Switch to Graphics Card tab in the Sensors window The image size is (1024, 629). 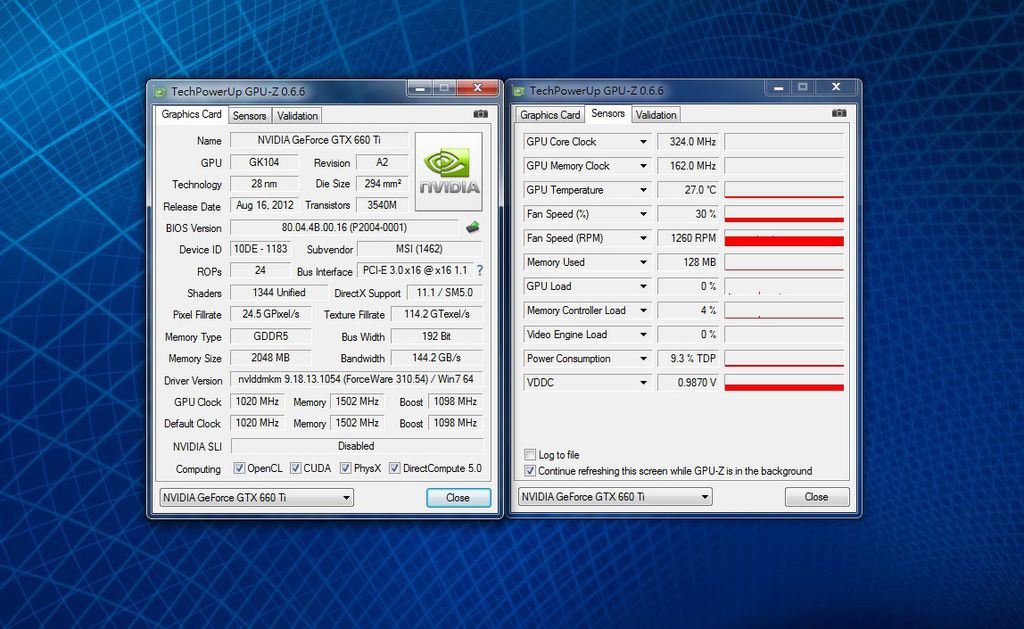550,115
